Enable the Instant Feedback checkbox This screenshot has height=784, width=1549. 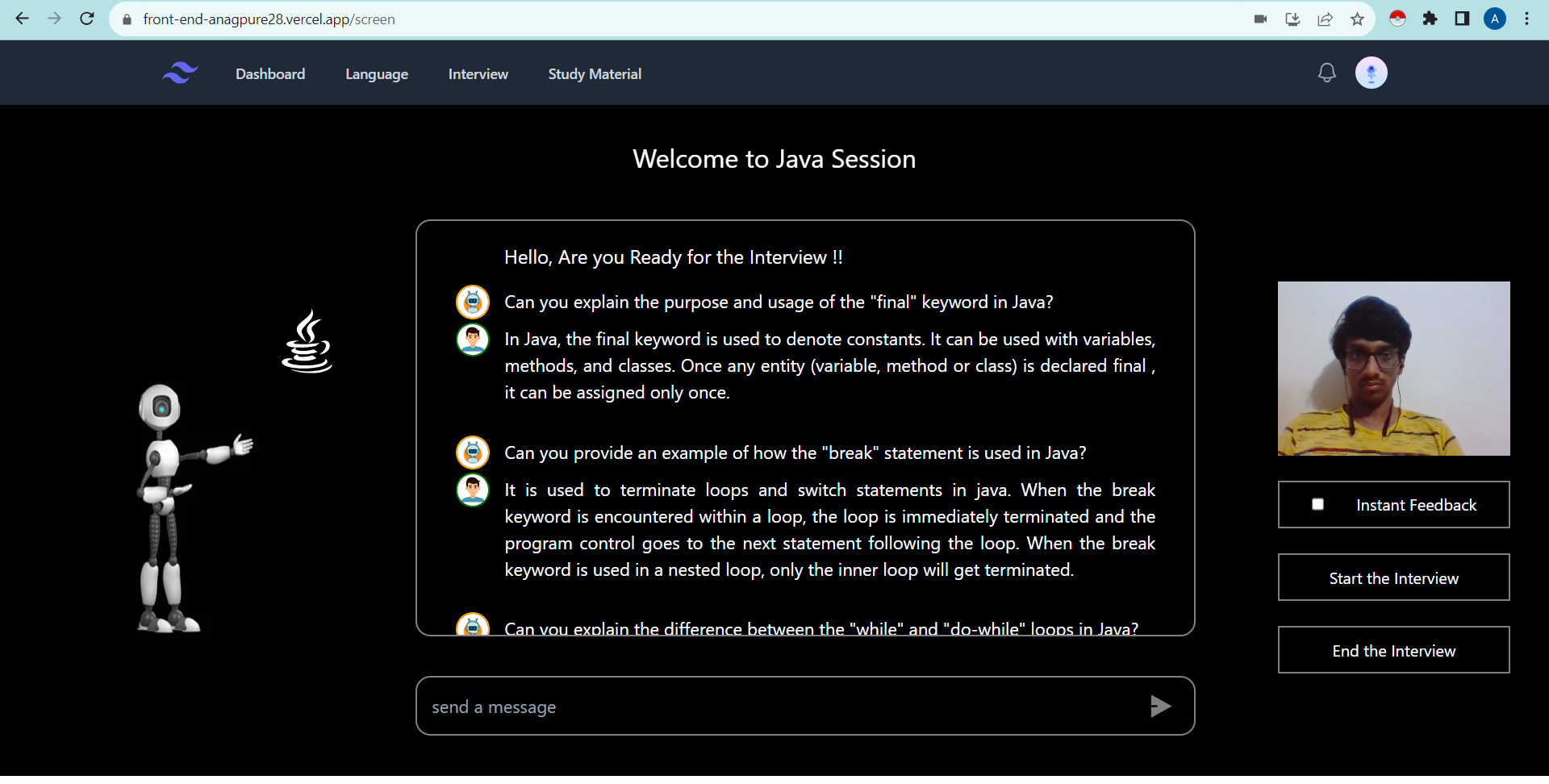[1318, 504]
